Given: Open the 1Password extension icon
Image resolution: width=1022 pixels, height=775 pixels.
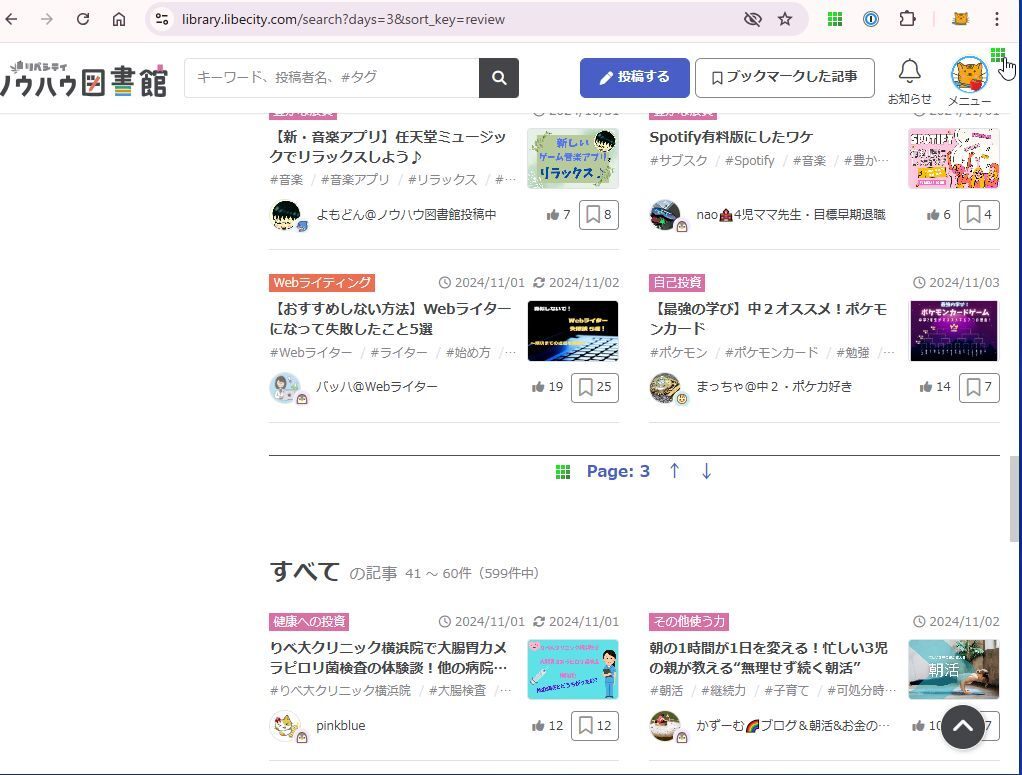Looking at the screenshot, I should pos(871,19).
